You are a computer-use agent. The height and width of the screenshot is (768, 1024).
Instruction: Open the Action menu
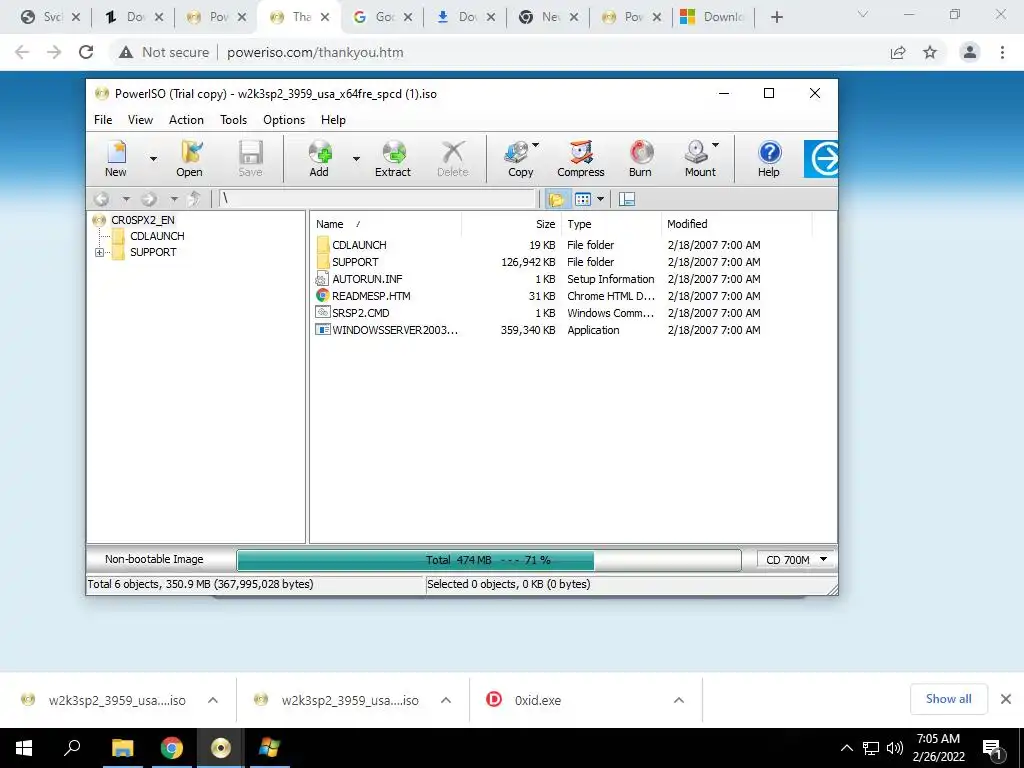pos(186,120)
